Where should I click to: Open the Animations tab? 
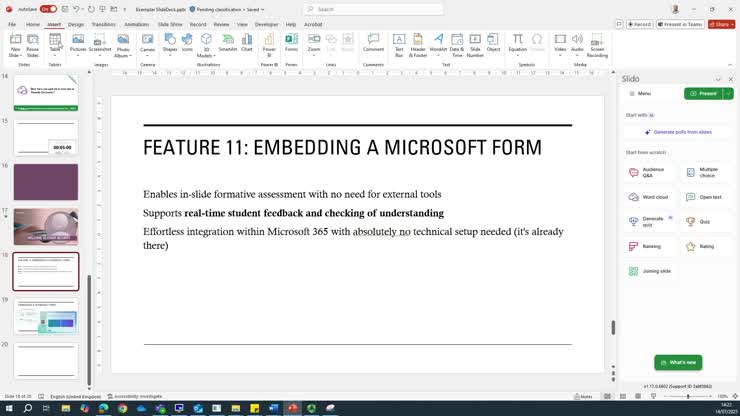136,24
